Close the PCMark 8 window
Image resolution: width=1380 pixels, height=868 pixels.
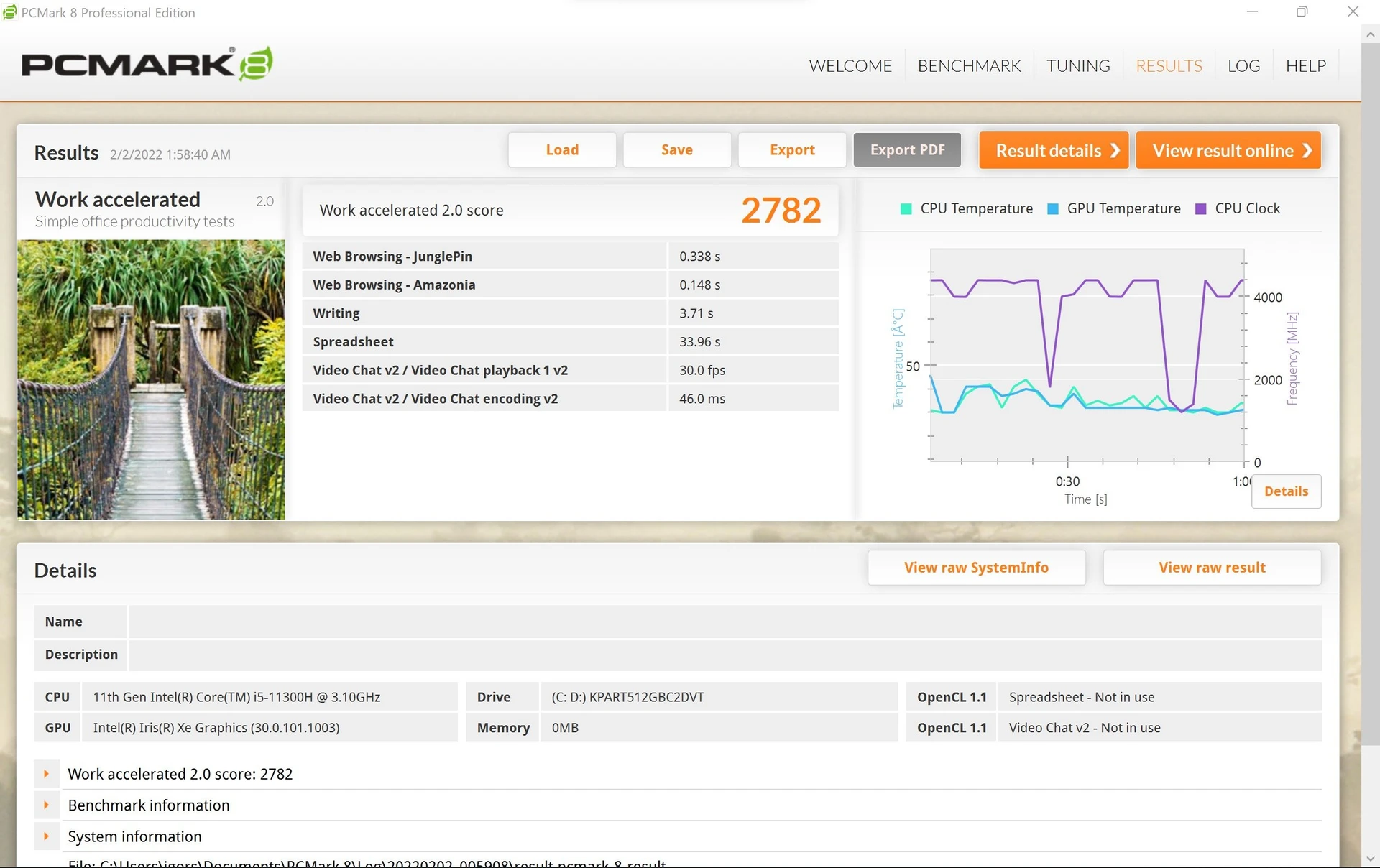[1353, 12]
